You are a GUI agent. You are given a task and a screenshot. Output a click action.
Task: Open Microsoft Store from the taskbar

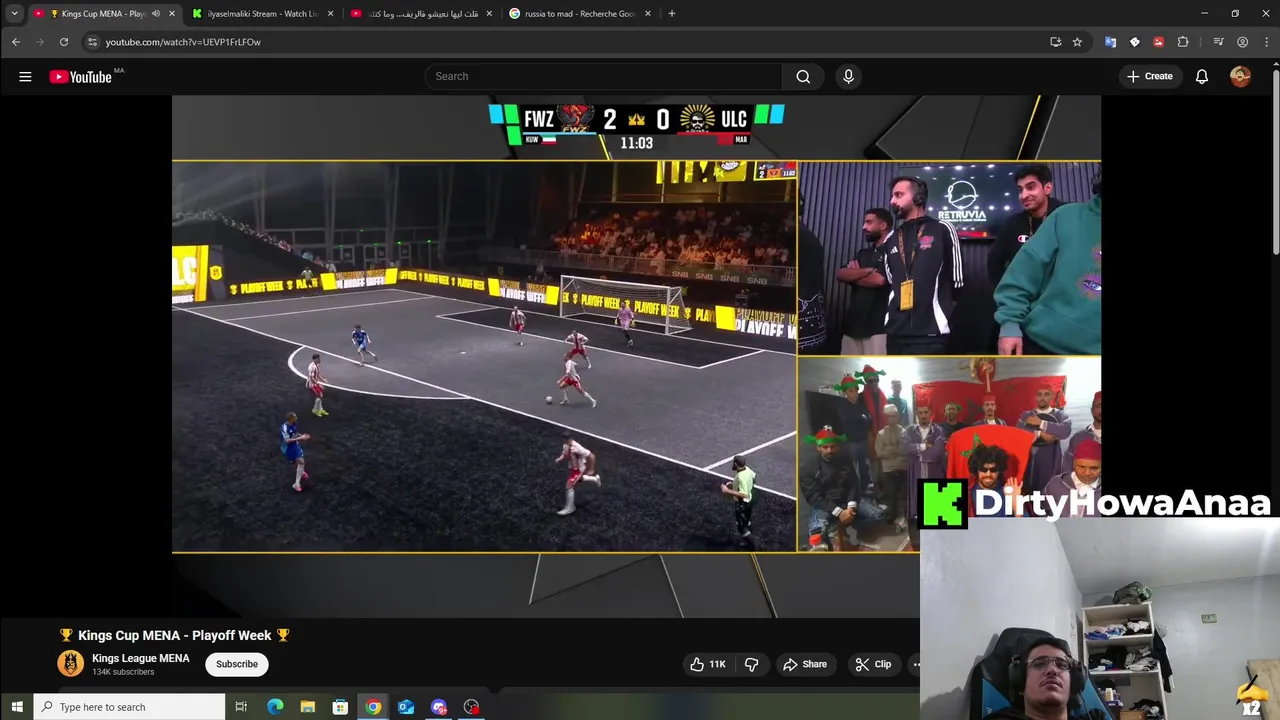coord(340,707)
